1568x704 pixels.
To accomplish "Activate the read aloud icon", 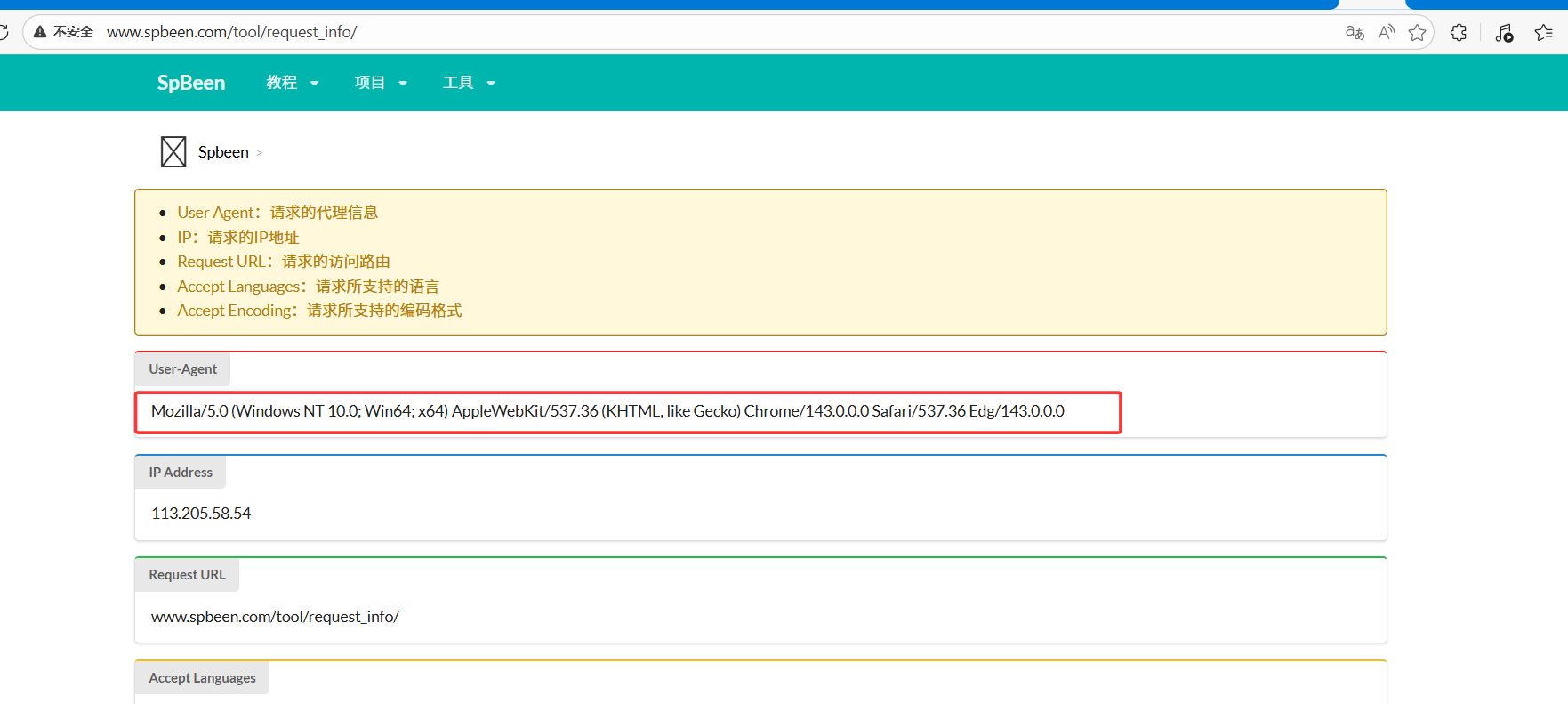I will coord(1387,33).
